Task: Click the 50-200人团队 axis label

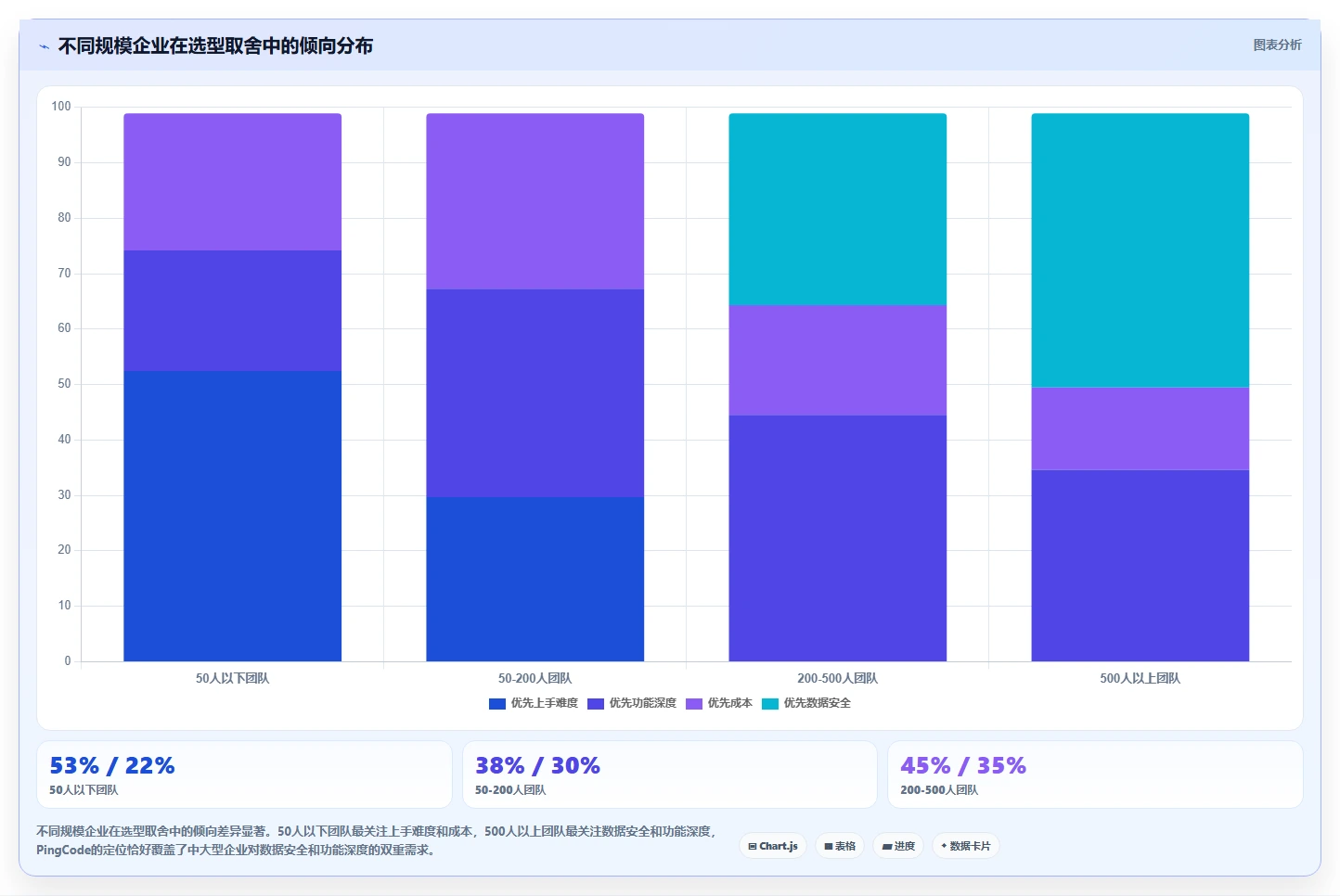Action: pyautogui.click(x=535, y=678)
